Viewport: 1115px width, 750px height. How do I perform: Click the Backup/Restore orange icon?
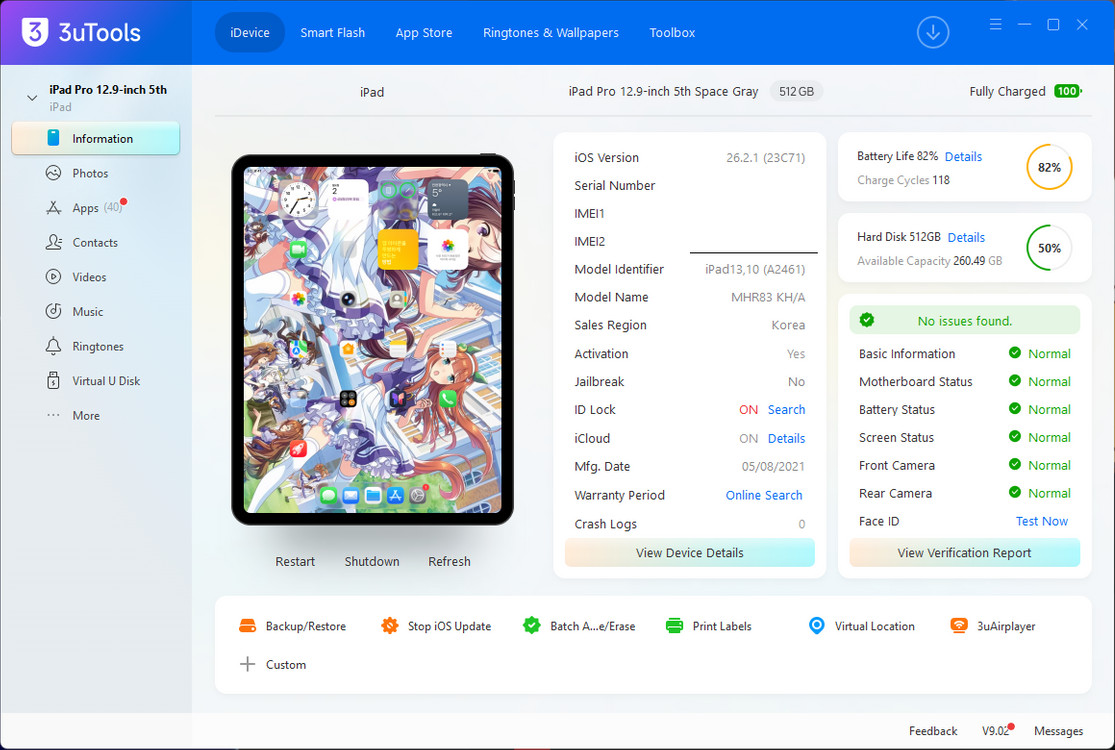[x=247, y=626]
